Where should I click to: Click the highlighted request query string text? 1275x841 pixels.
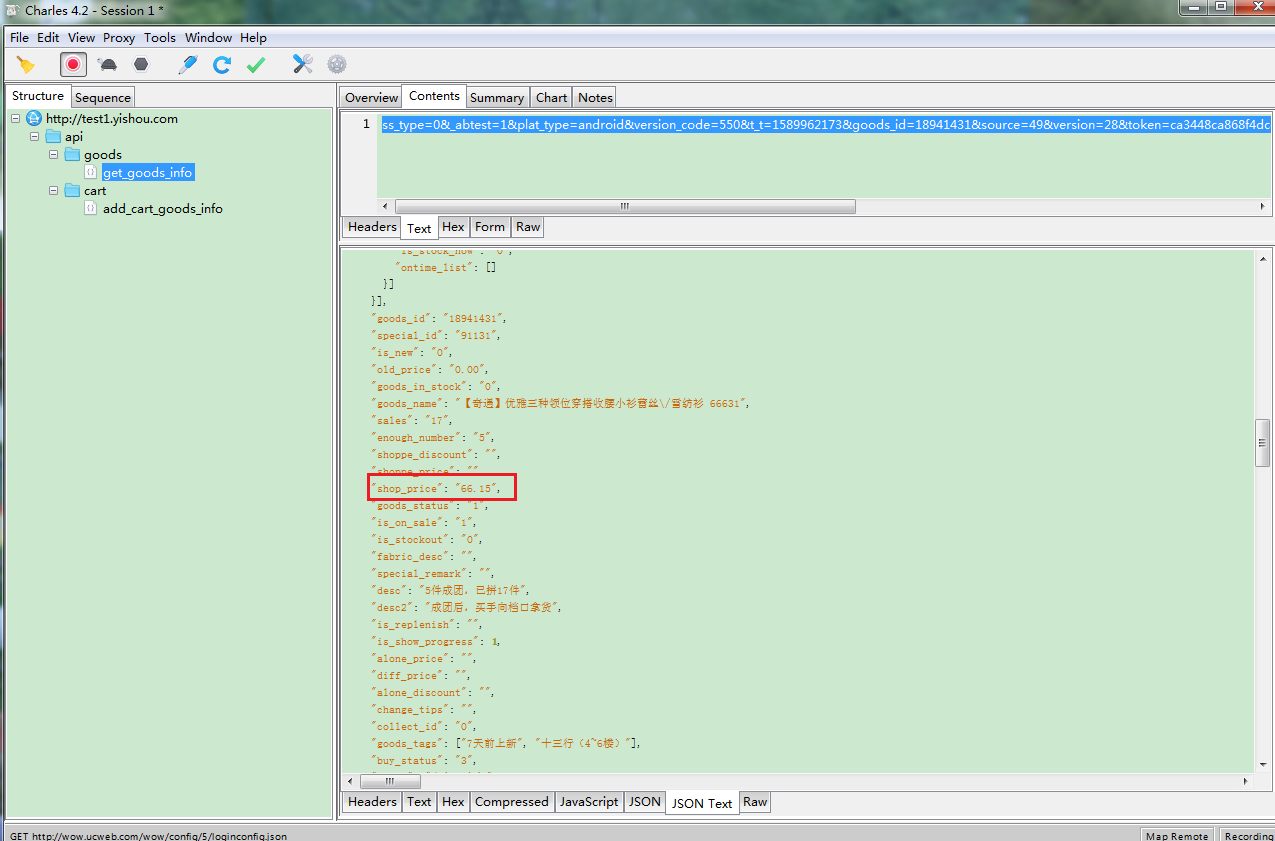click(826, 125)
